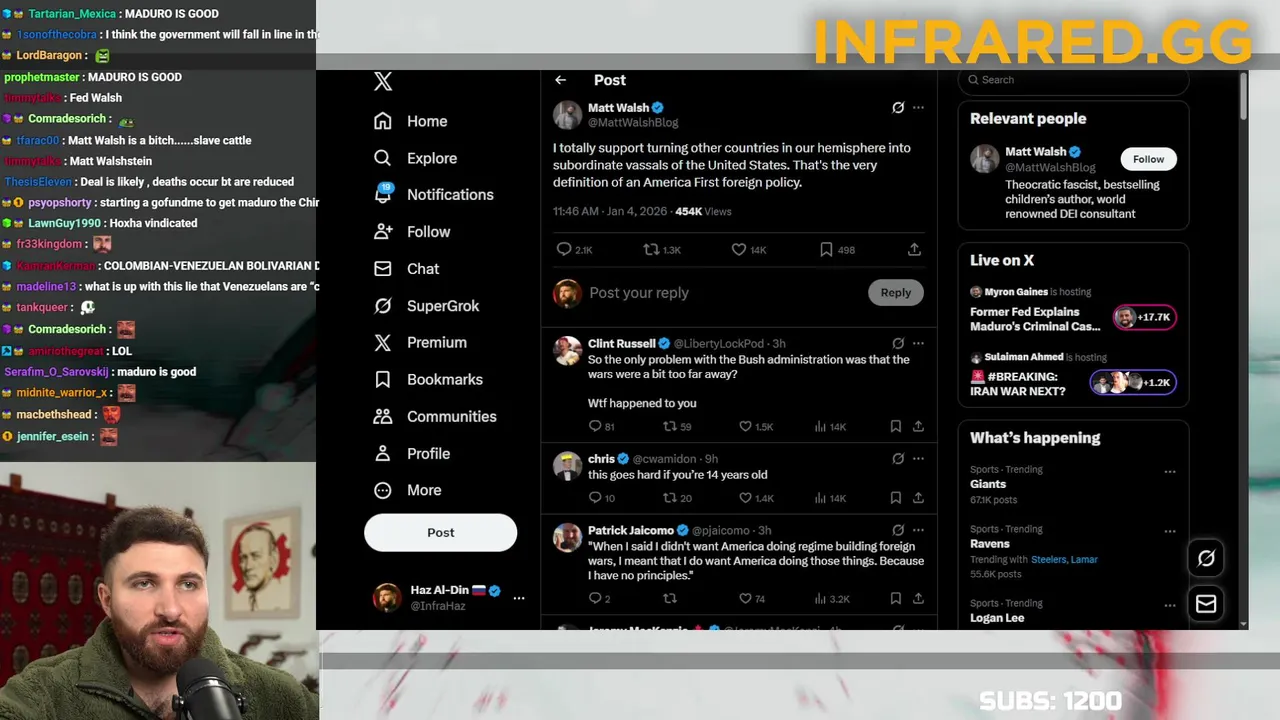Click the Premium X icon
Image resolution: width=1280 pixels, height=720 pixels.
[382, 342]
